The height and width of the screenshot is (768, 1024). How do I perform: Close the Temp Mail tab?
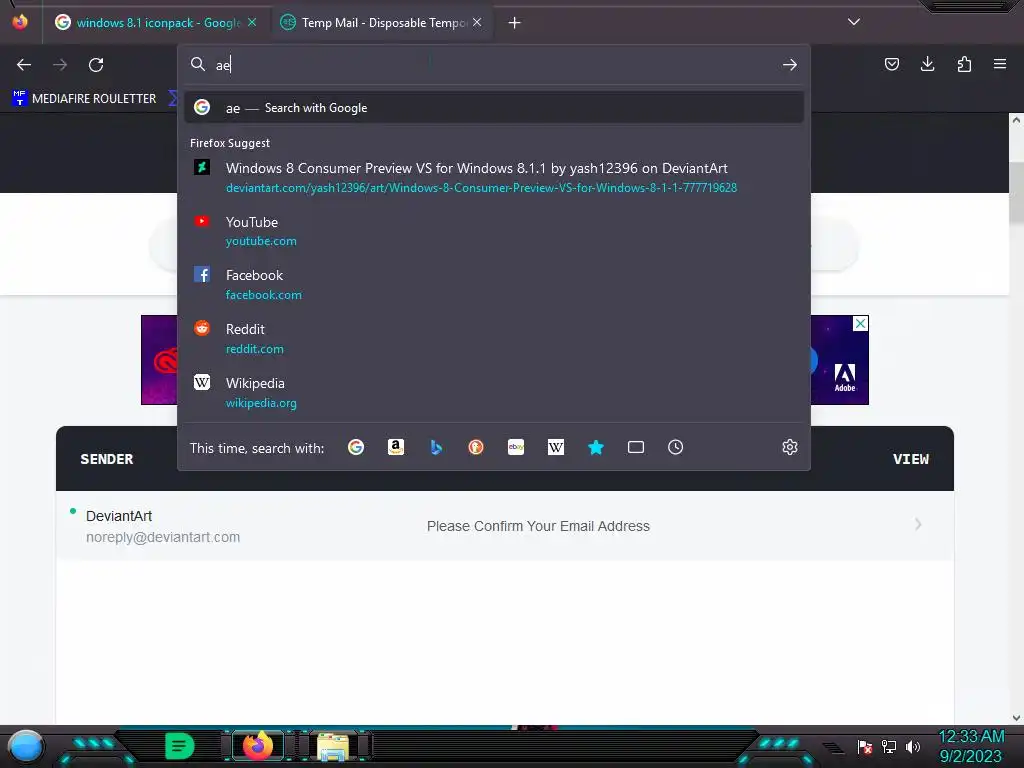pyautogui.click(x=477, y=23)
